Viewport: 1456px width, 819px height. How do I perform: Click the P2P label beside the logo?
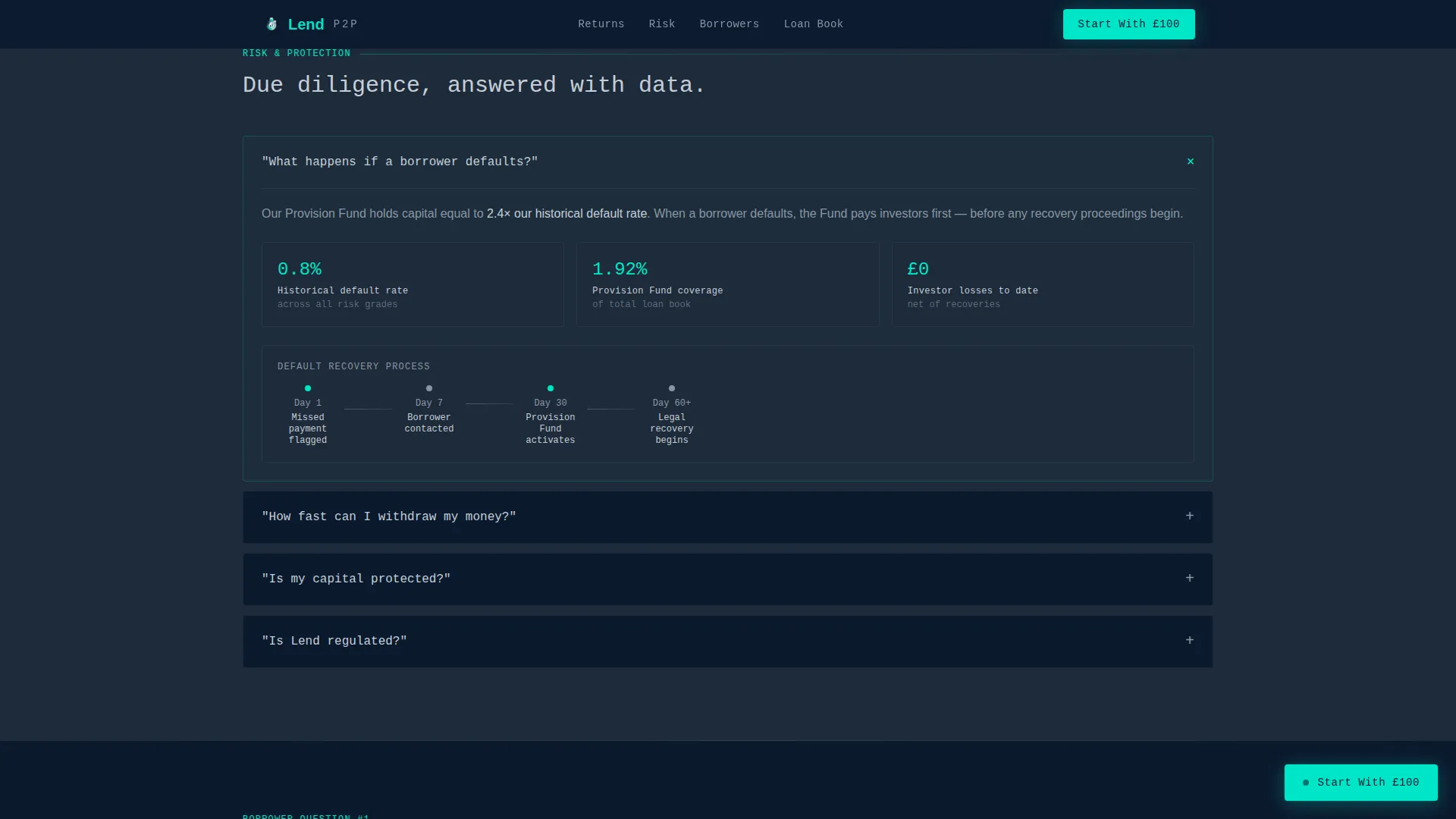point(346,24)
